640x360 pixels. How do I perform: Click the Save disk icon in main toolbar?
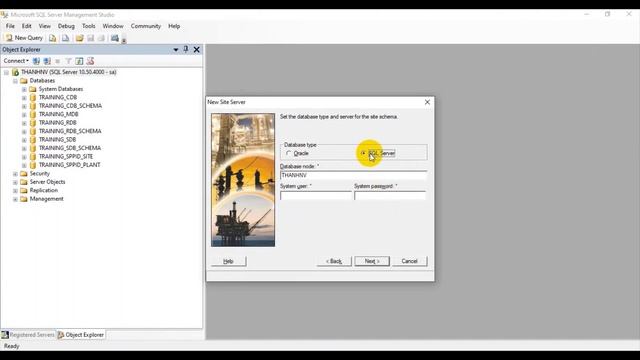click(91, 38)
